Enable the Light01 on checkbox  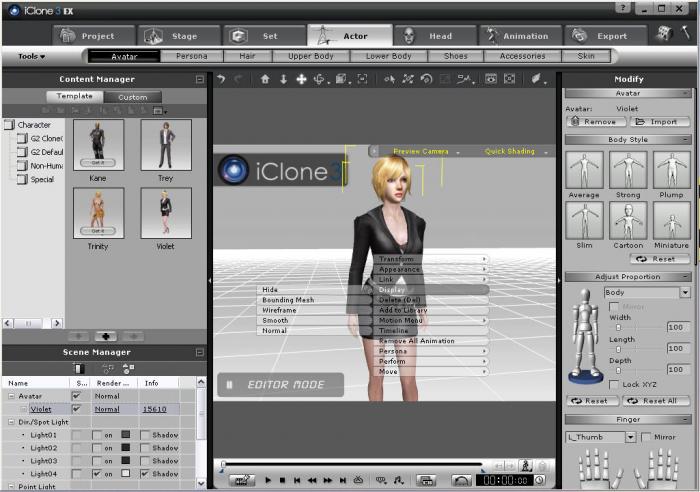pos(96,434)
